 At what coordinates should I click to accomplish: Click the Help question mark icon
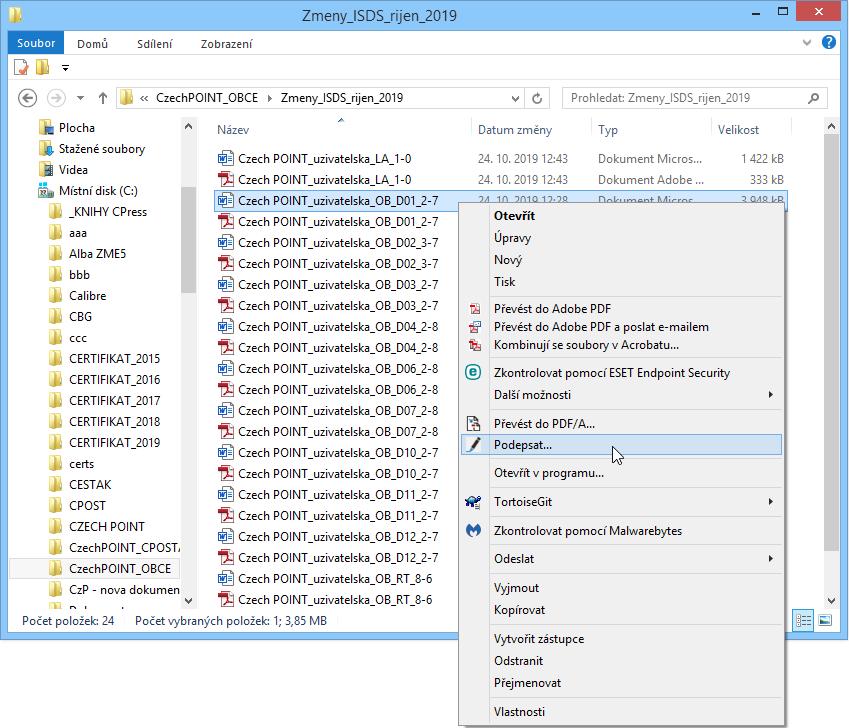pyautogui.click(x=828, y=42)
